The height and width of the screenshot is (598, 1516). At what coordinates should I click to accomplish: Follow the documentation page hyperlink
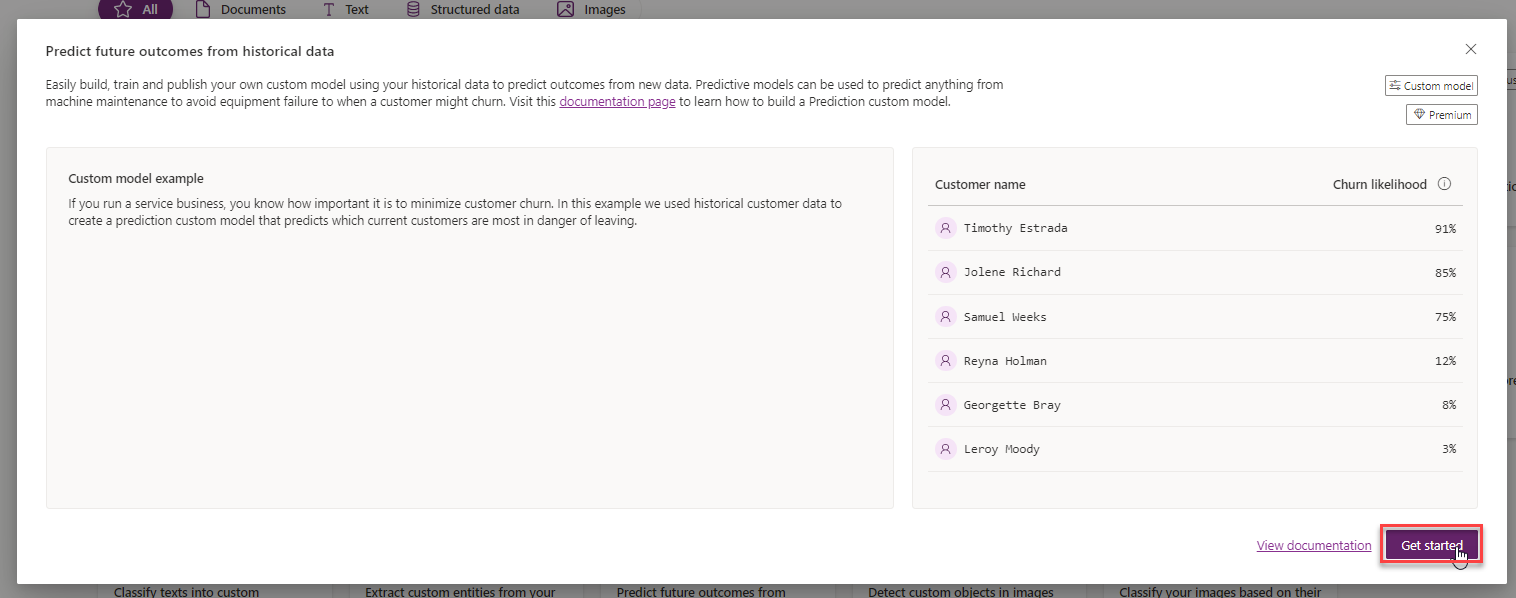click(x=617, y=101)
